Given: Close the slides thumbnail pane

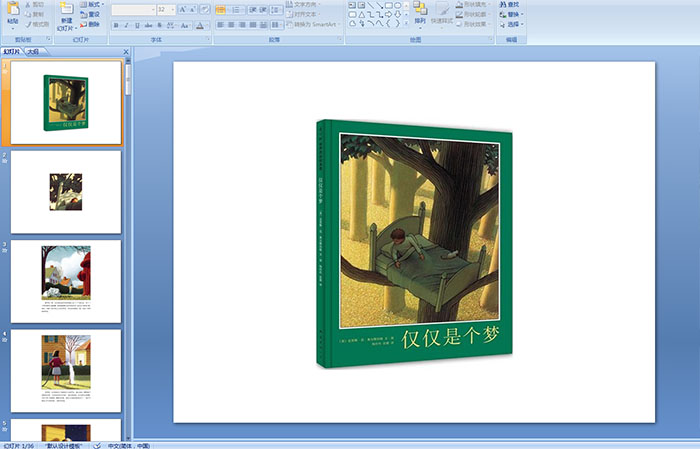Looking at the screenshot, I should pos(126,52).
